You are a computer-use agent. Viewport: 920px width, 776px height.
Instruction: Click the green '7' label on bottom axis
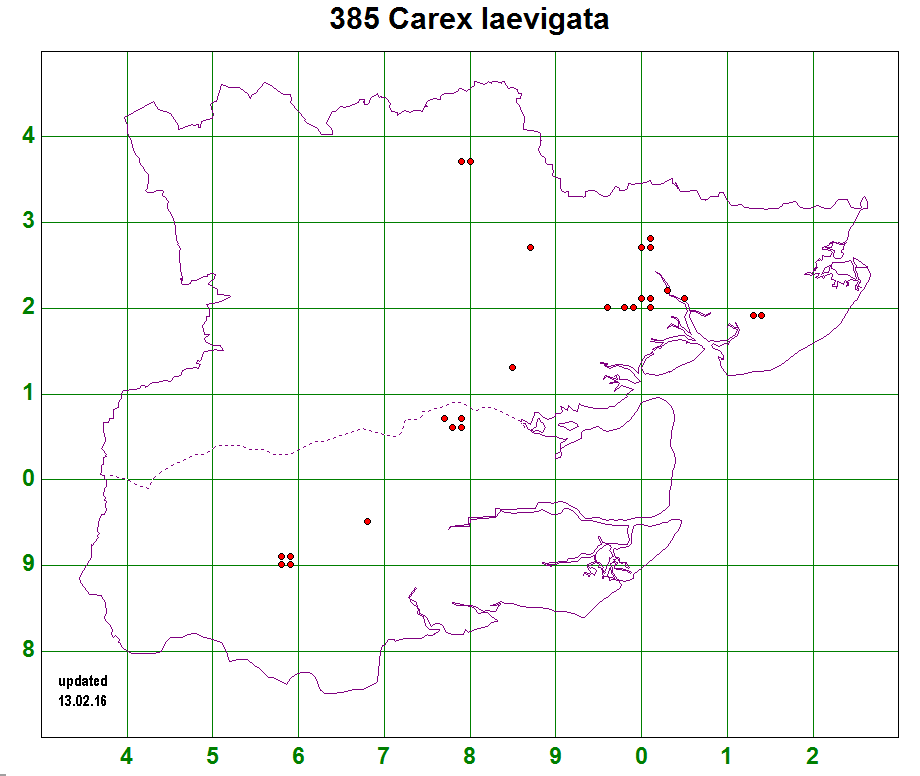(x=383, y=755)
